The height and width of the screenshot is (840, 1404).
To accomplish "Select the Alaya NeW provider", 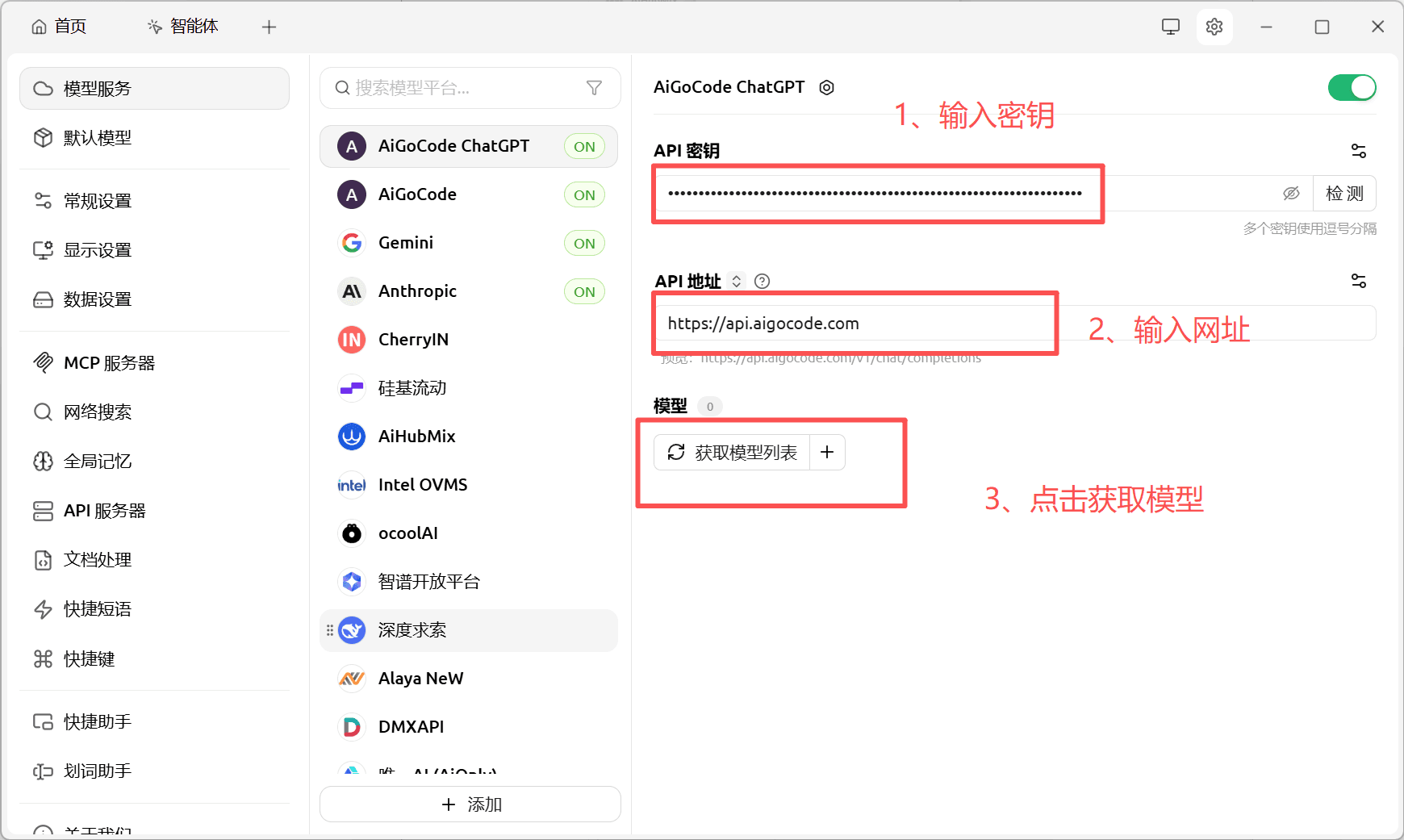I will click(x=469, y=679).
